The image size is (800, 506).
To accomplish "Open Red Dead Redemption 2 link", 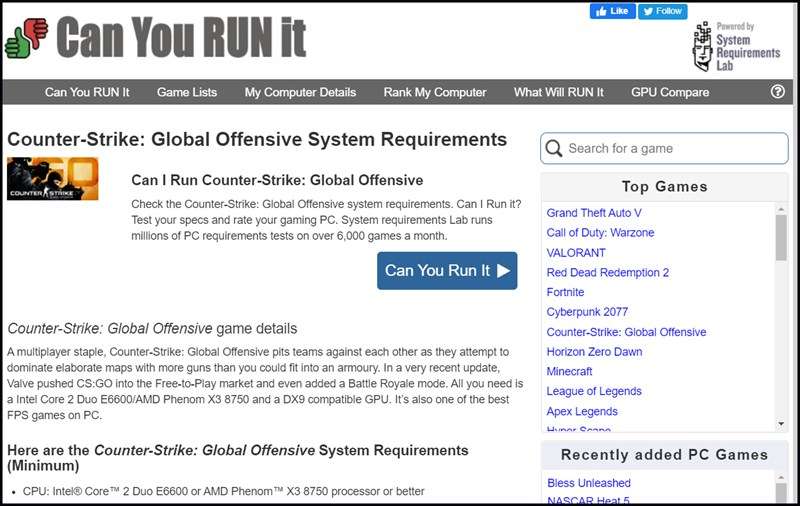I will [x=608, y=272].
